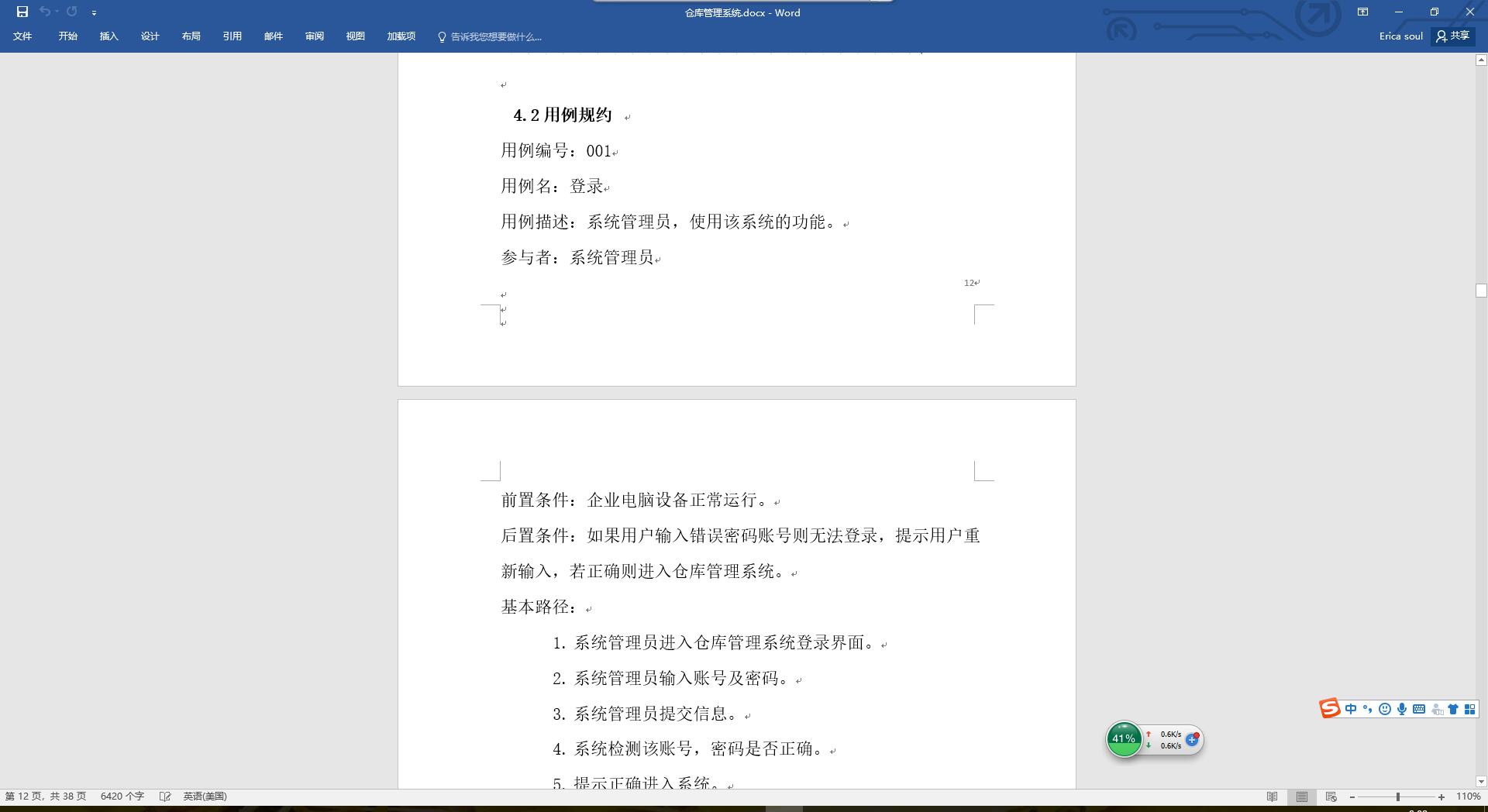
Task: Open the 插入 (Insert) ribbon tab
Action: 109,36
